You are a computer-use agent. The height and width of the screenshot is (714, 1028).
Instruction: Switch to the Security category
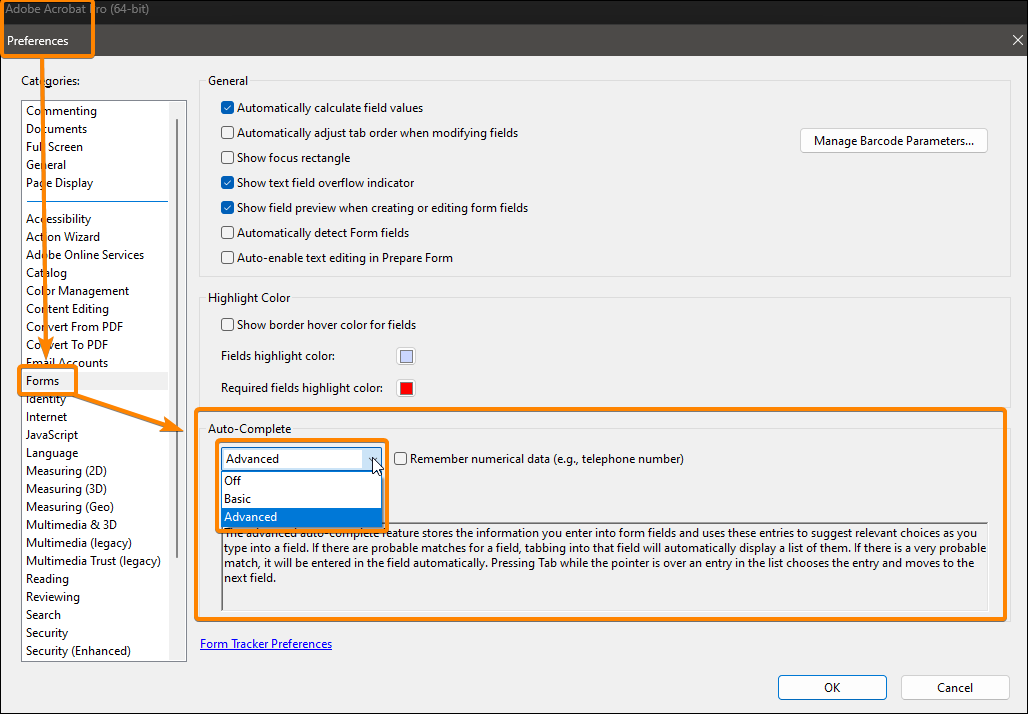tap(47, 632)
